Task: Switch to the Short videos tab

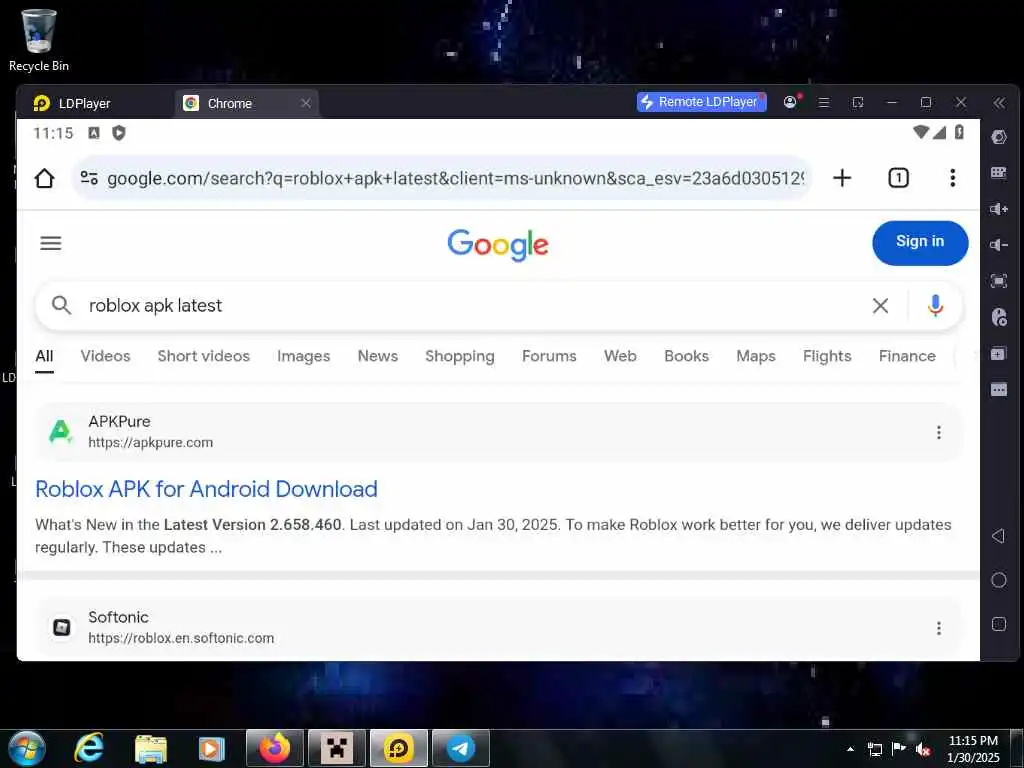Action: tap(204, 356)
